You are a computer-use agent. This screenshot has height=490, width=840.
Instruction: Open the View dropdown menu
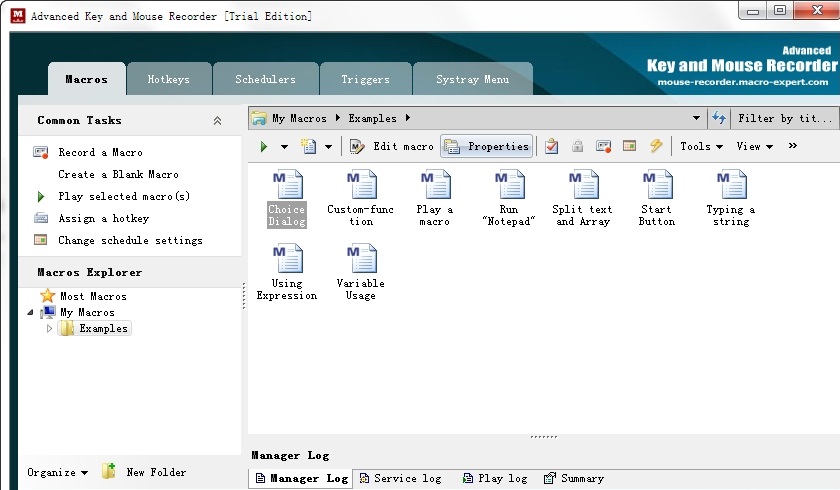(754, 146)
